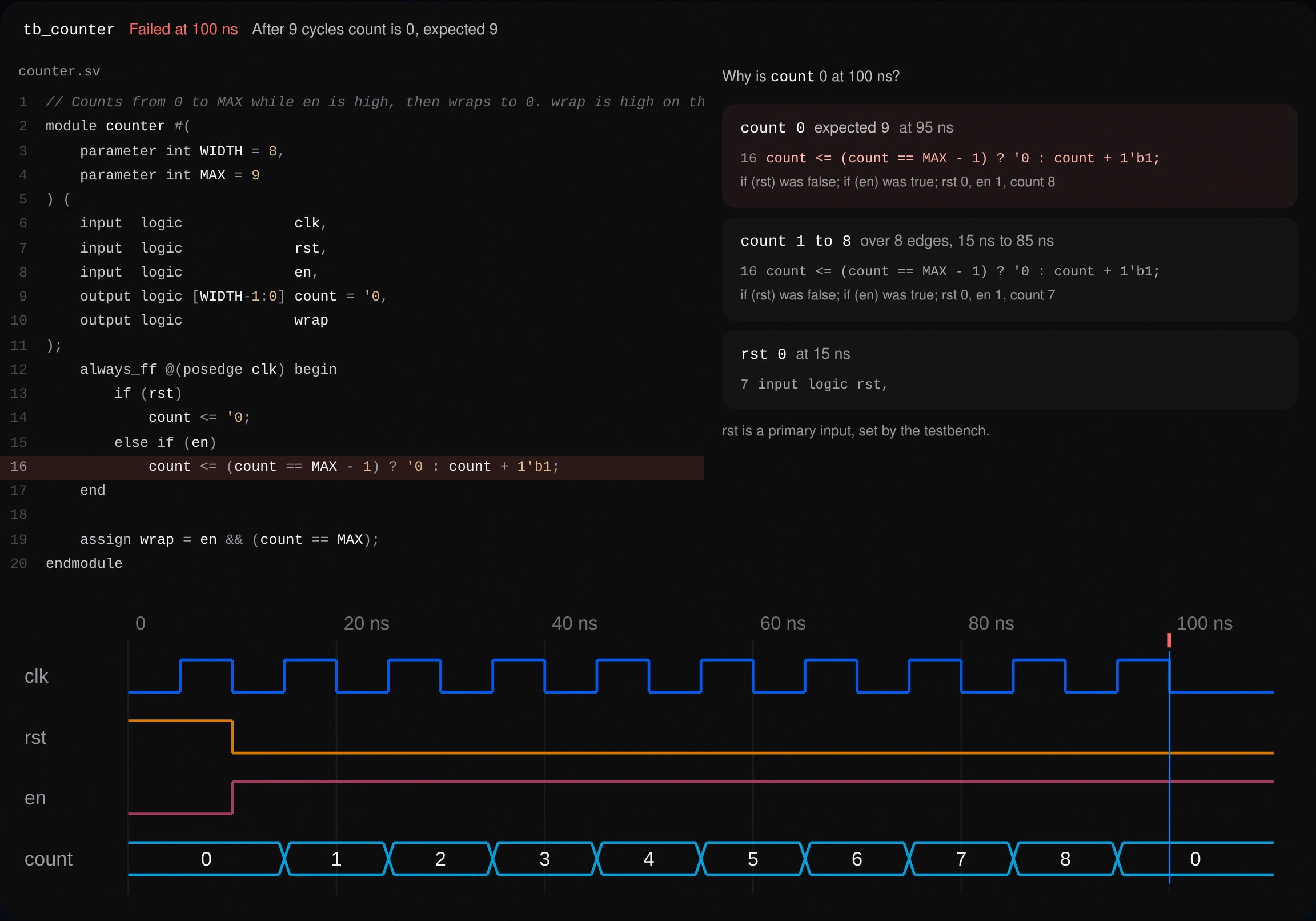Click line 1 comment about counting to MAX
The image size is (1316, 921).
375,102
